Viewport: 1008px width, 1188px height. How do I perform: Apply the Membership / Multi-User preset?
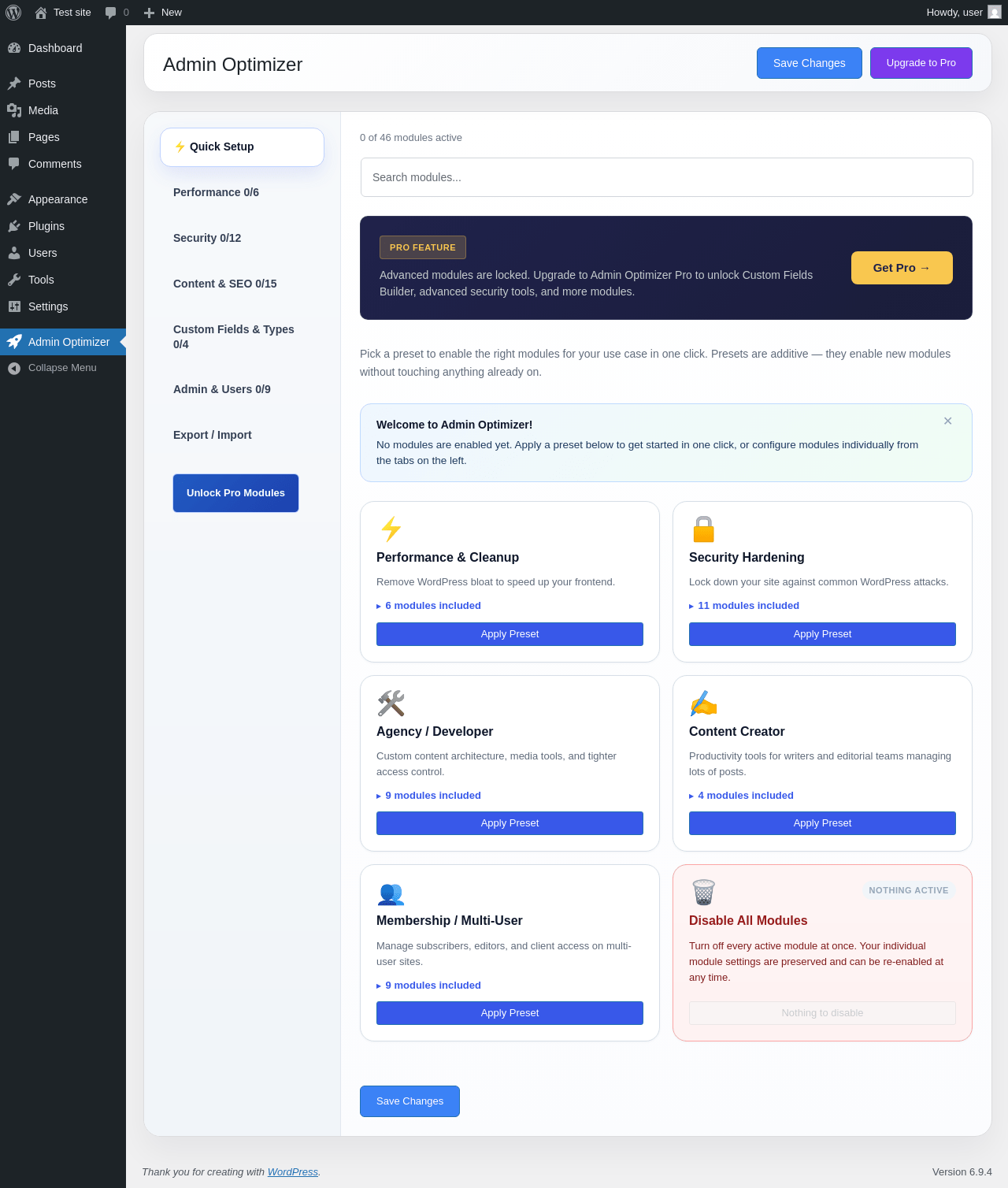coord(510,1013)
